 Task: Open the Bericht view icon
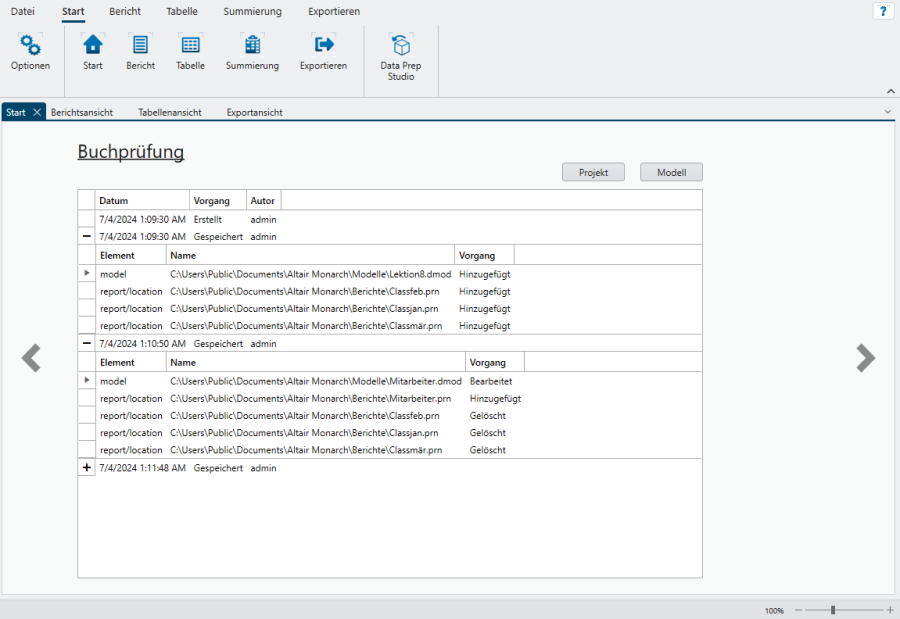point(140,46)
